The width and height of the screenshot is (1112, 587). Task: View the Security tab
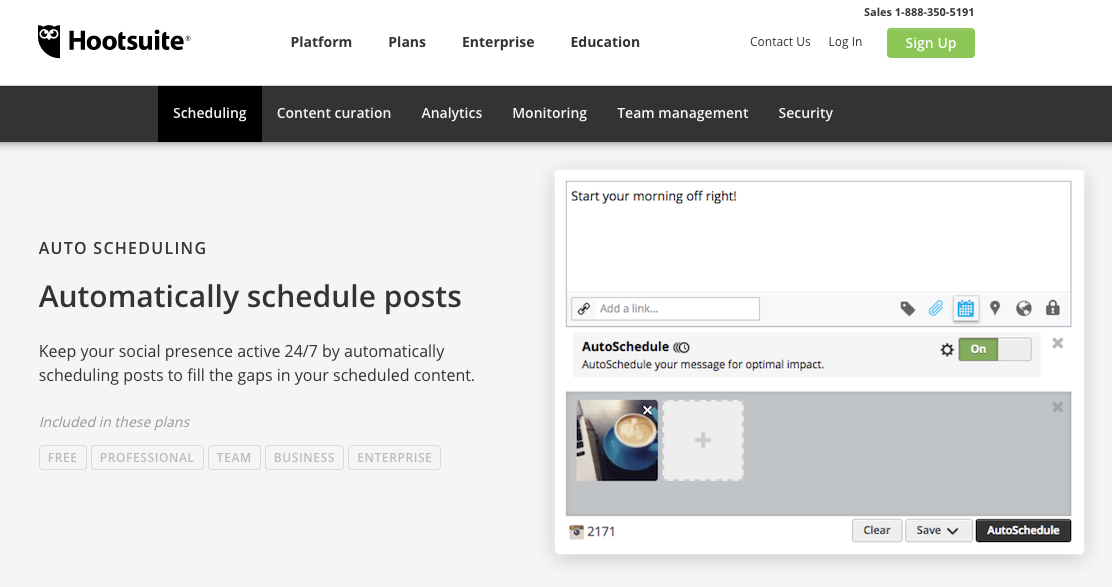806,113
